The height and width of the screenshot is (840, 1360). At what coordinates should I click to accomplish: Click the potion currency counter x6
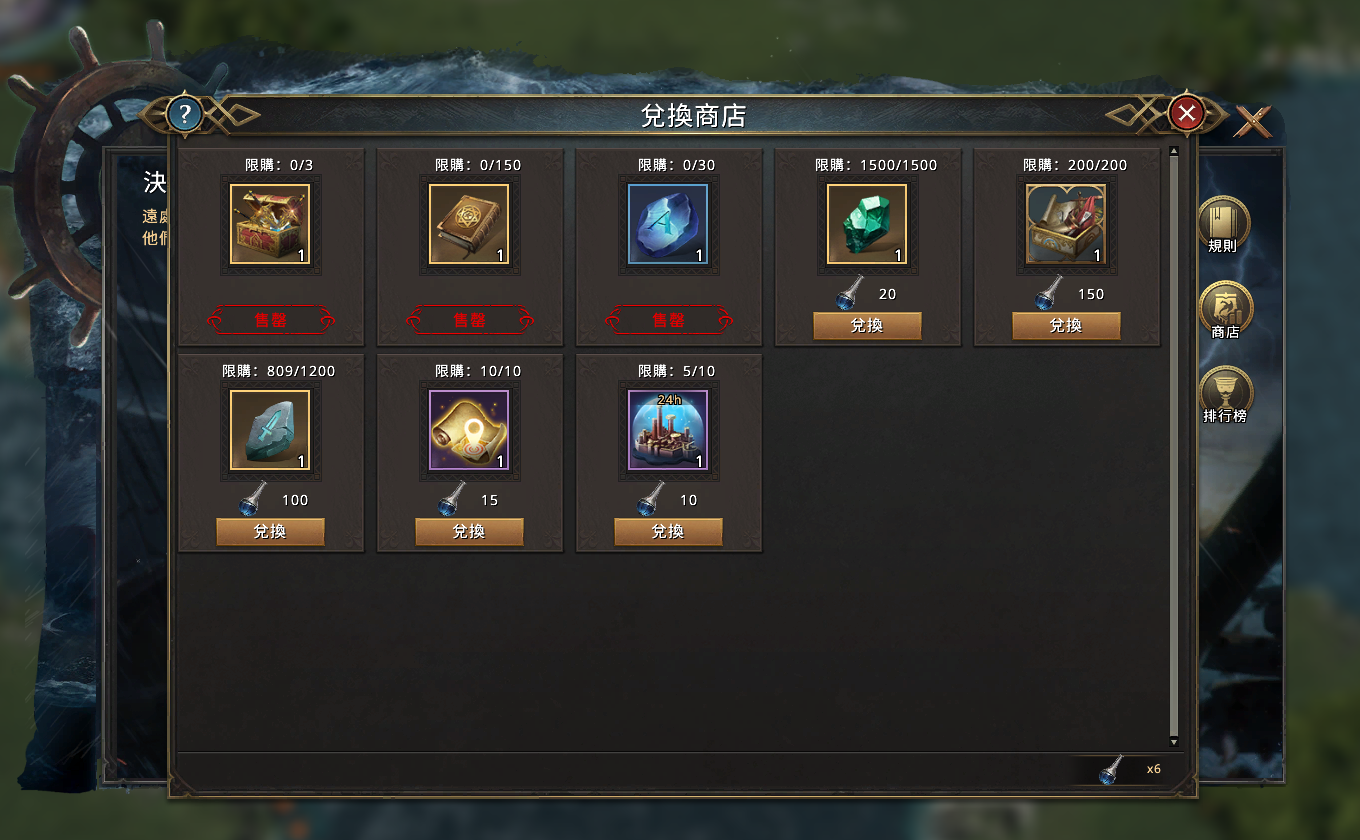coord(1130,770)
